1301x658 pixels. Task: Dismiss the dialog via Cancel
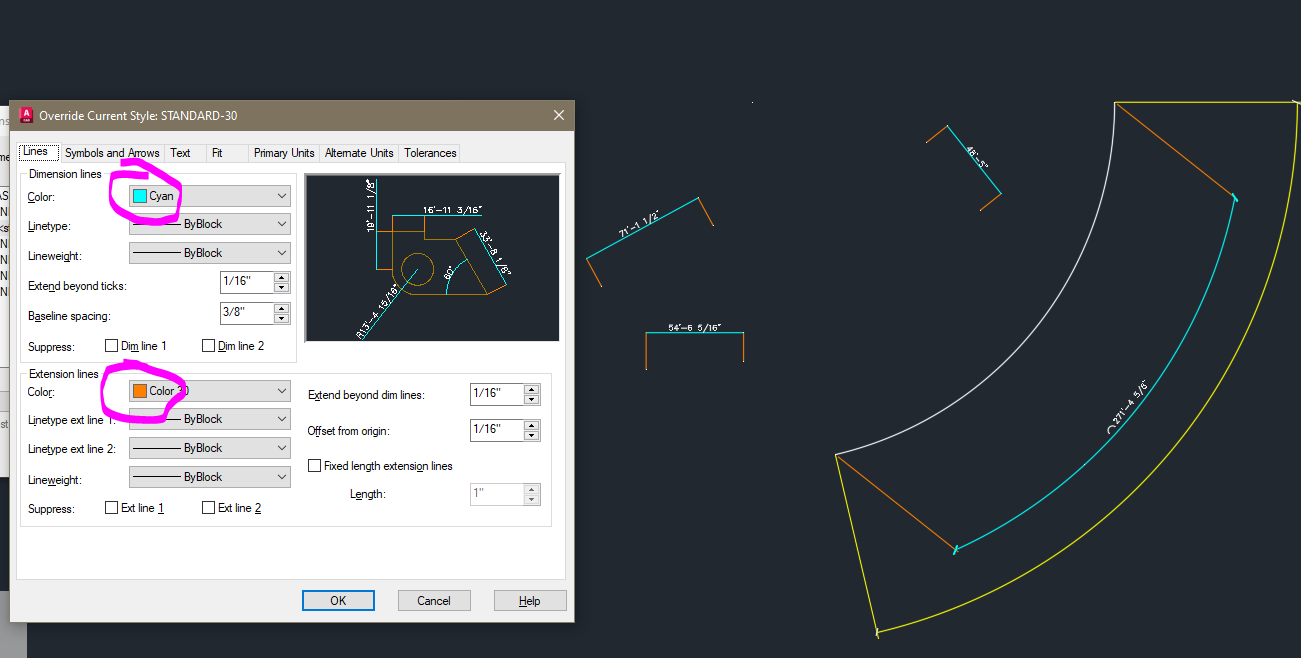coord(433,600)
